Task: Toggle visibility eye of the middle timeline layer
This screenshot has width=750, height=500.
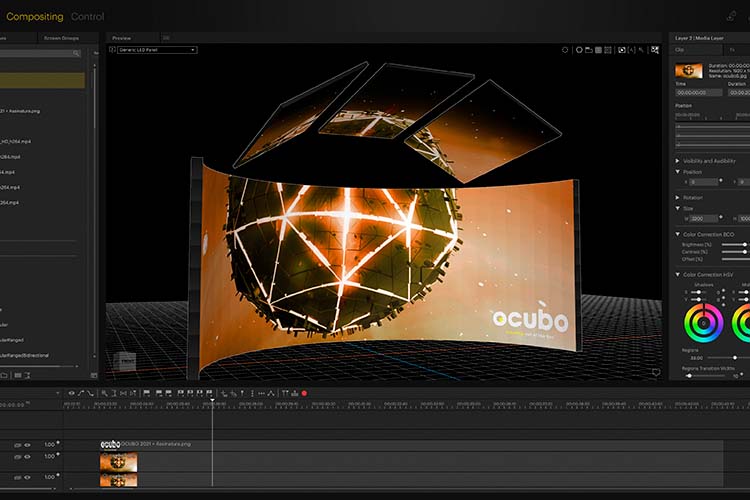Action: click(x=27, y=457)
